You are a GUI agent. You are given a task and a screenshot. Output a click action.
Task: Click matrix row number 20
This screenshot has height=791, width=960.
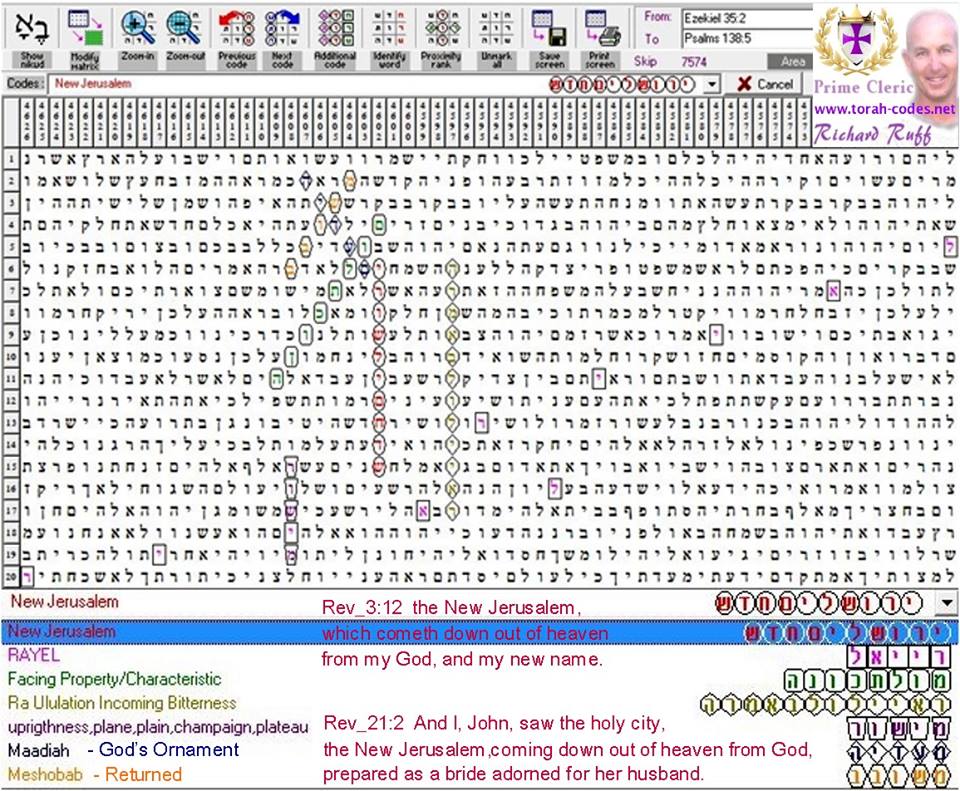pos(11,576)
